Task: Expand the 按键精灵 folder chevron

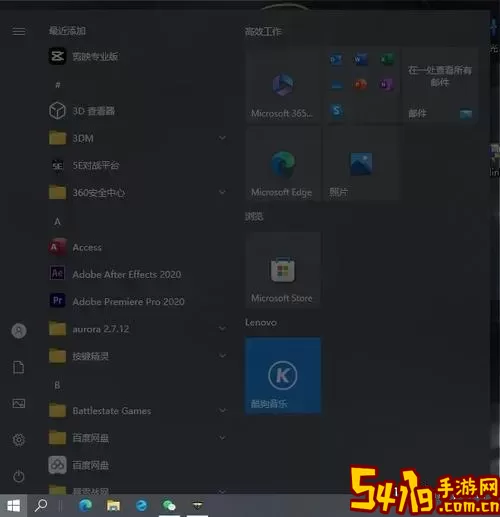Action: (x=222, y=356)
